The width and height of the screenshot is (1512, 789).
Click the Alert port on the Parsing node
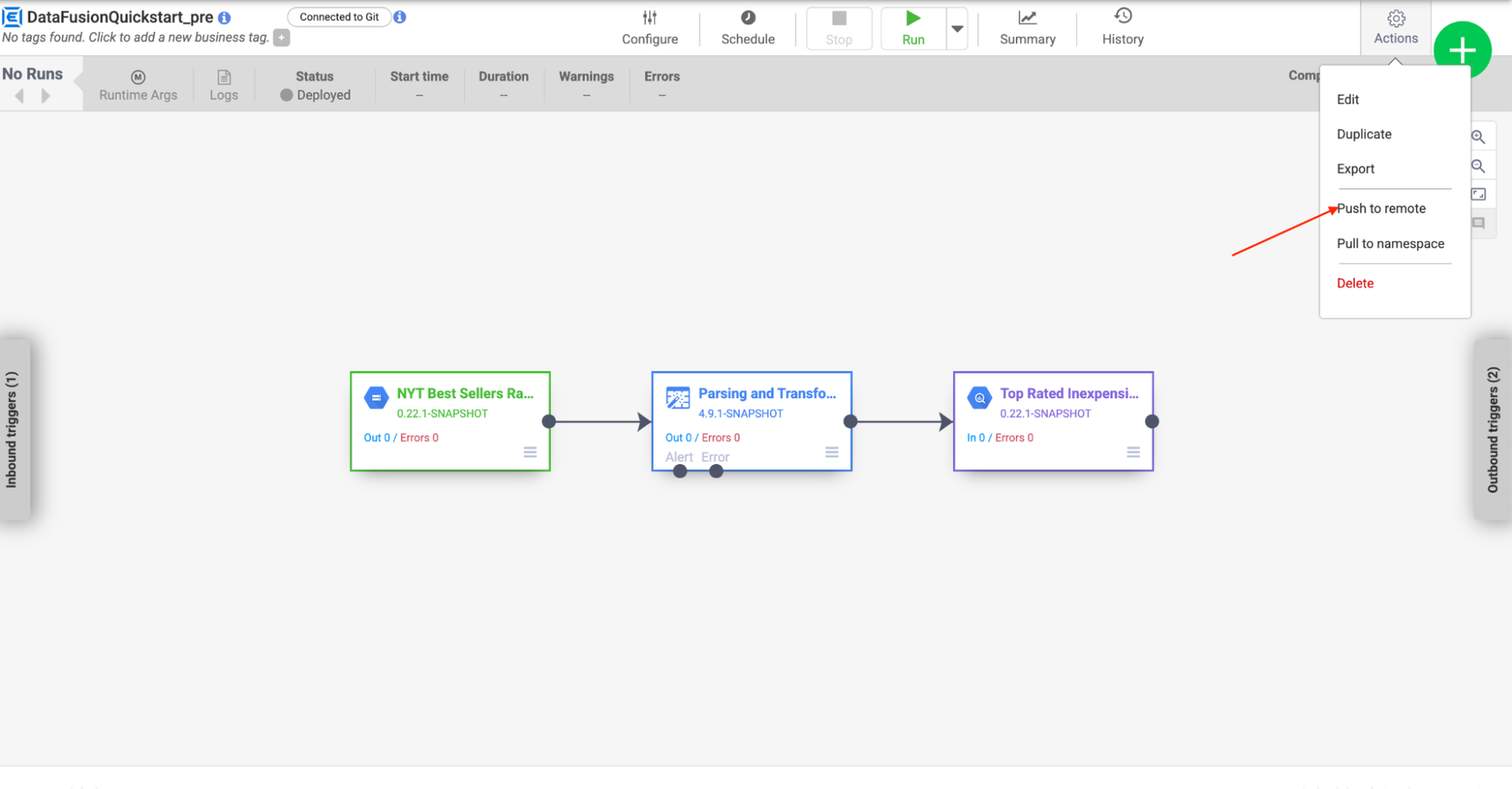[x=680, y=471]
